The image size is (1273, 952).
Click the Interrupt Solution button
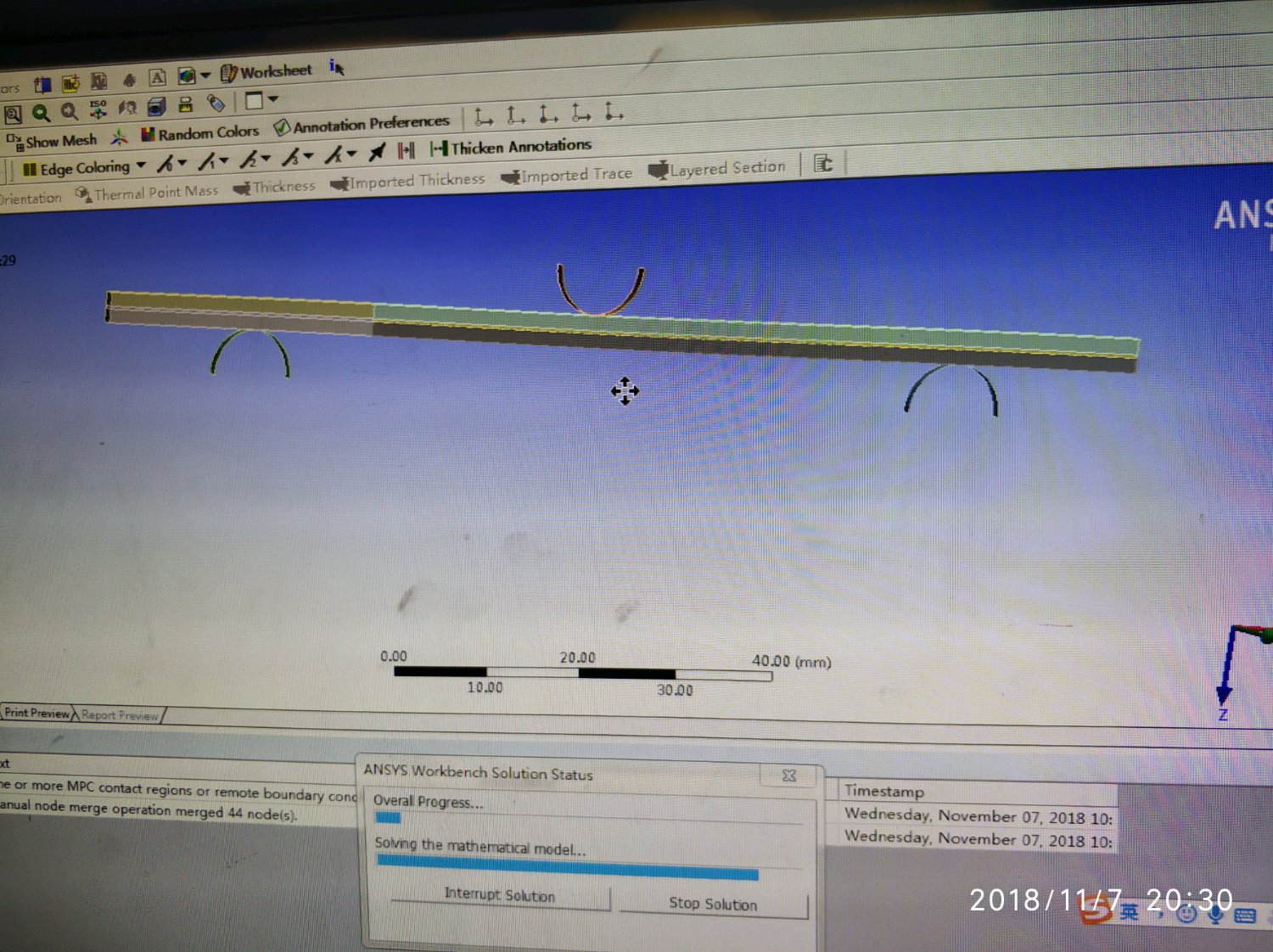[500, 895]
